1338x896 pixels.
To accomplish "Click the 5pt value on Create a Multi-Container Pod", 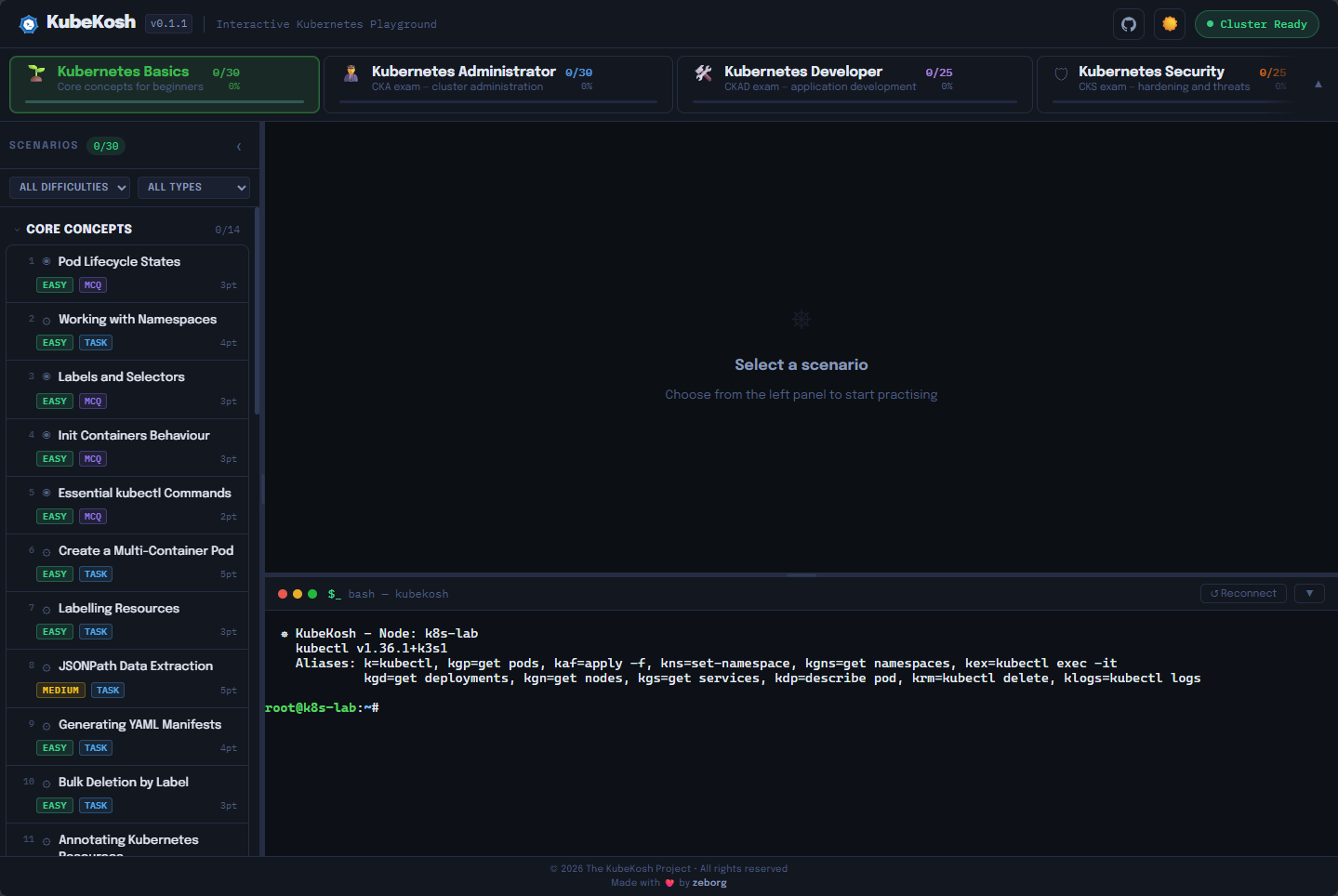I will click(229, 574).
